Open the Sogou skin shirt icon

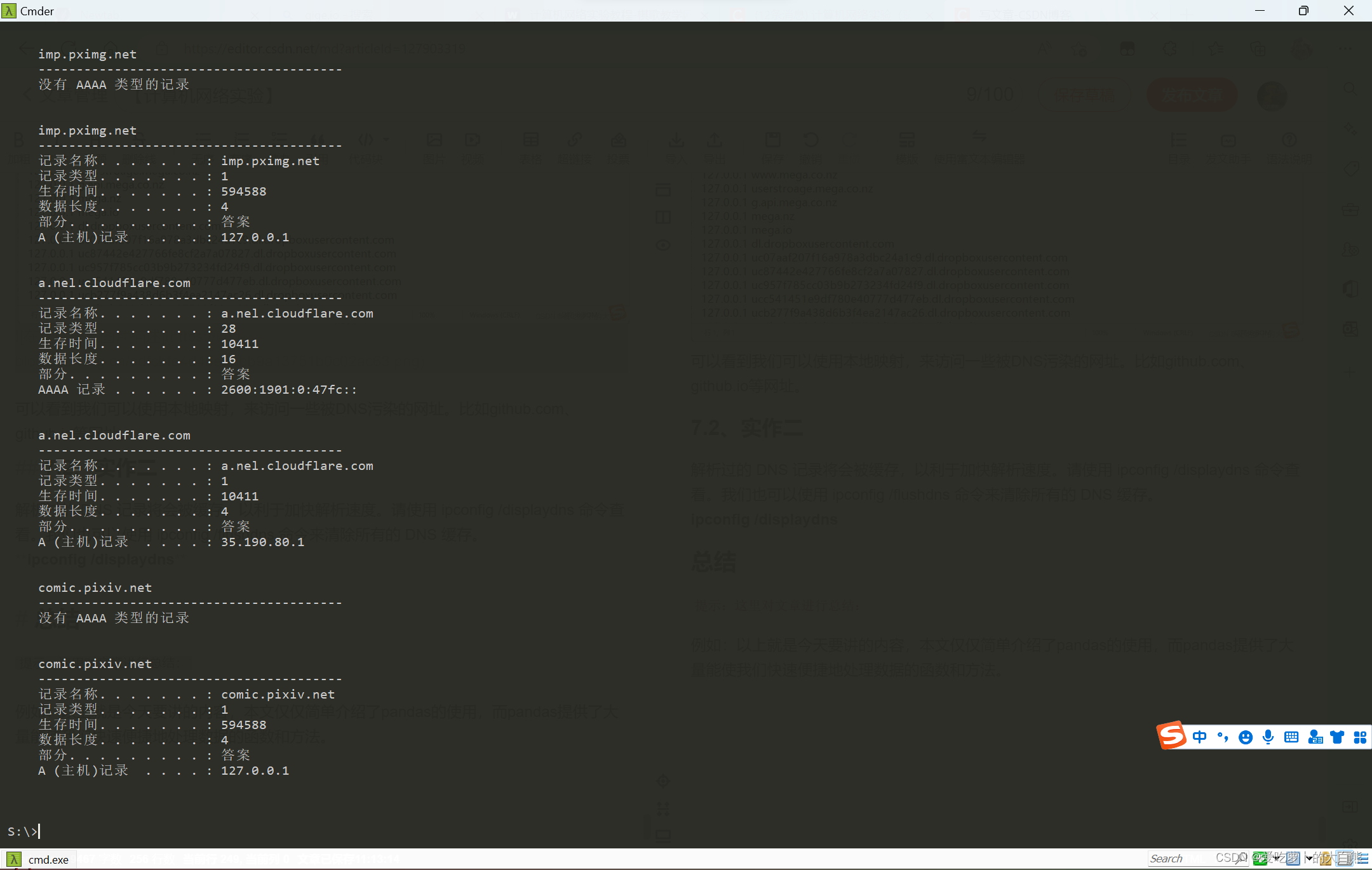(x=1338, y=737)
